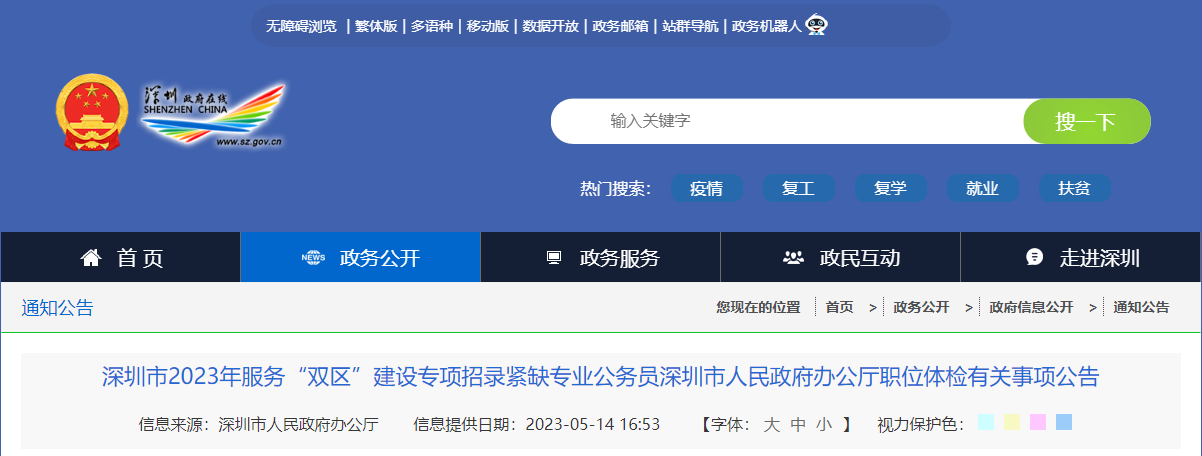
Task: Click the speech bubble icon beside 走进深圳
Action: (1034, 258)
